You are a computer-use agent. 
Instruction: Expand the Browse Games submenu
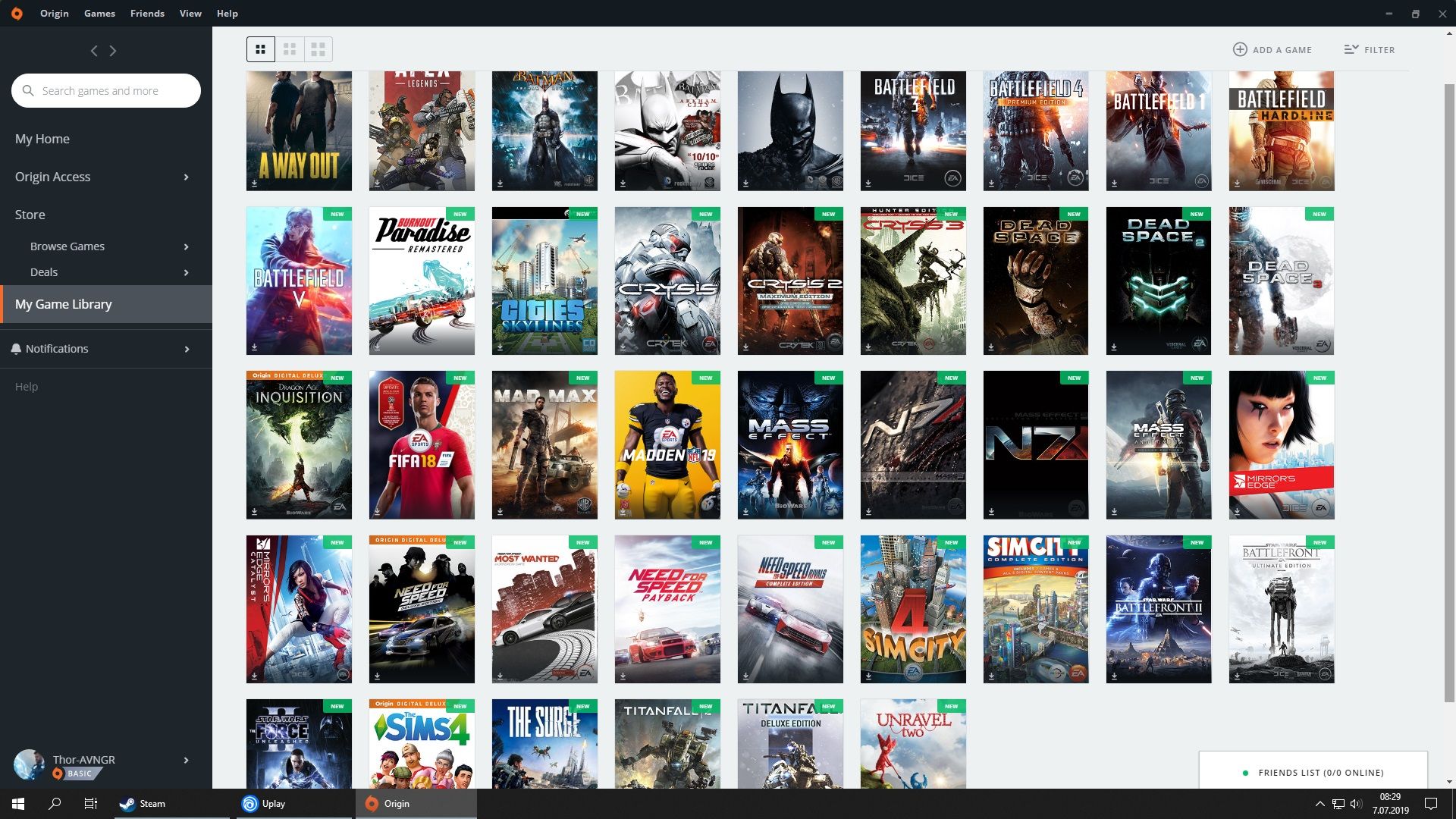point(186,247)
